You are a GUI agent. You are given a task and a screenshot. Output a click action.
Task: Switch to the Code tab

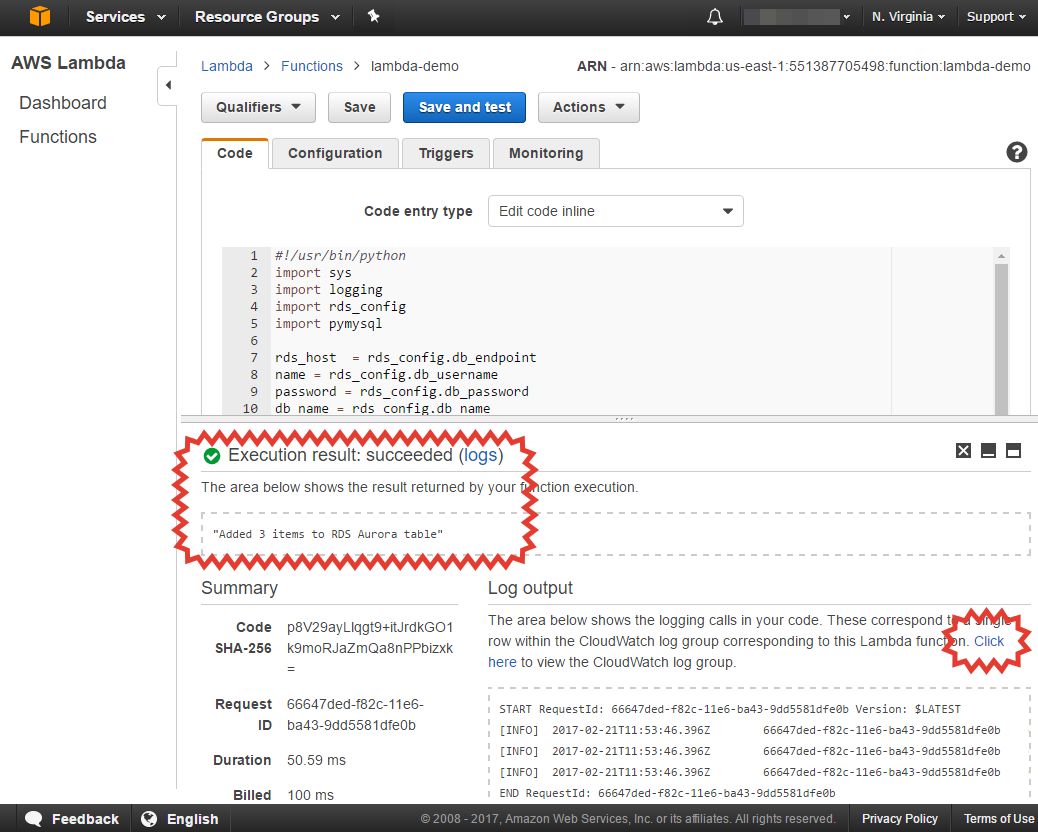[235, 153]
